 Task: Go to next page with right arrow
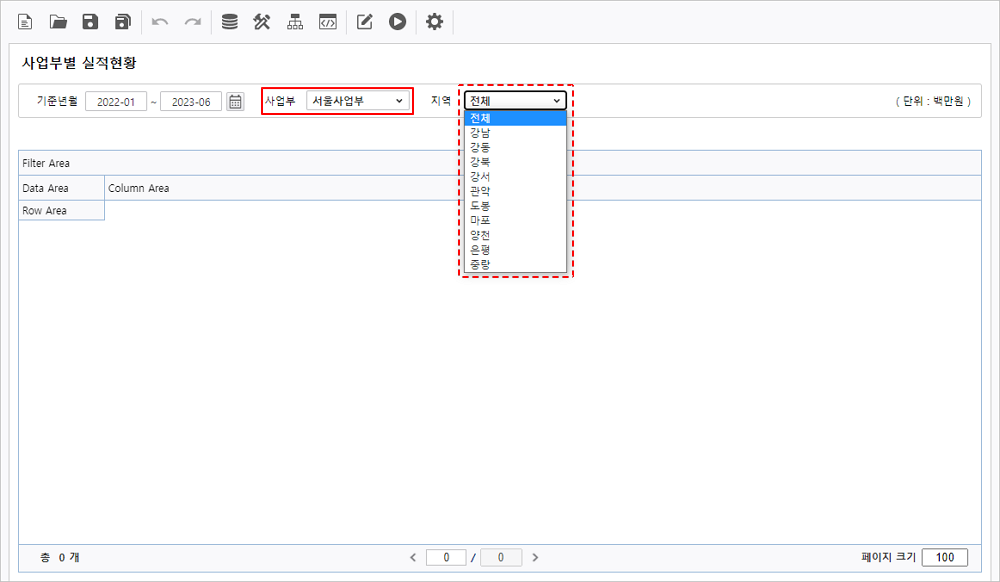[x=535, y=557]
